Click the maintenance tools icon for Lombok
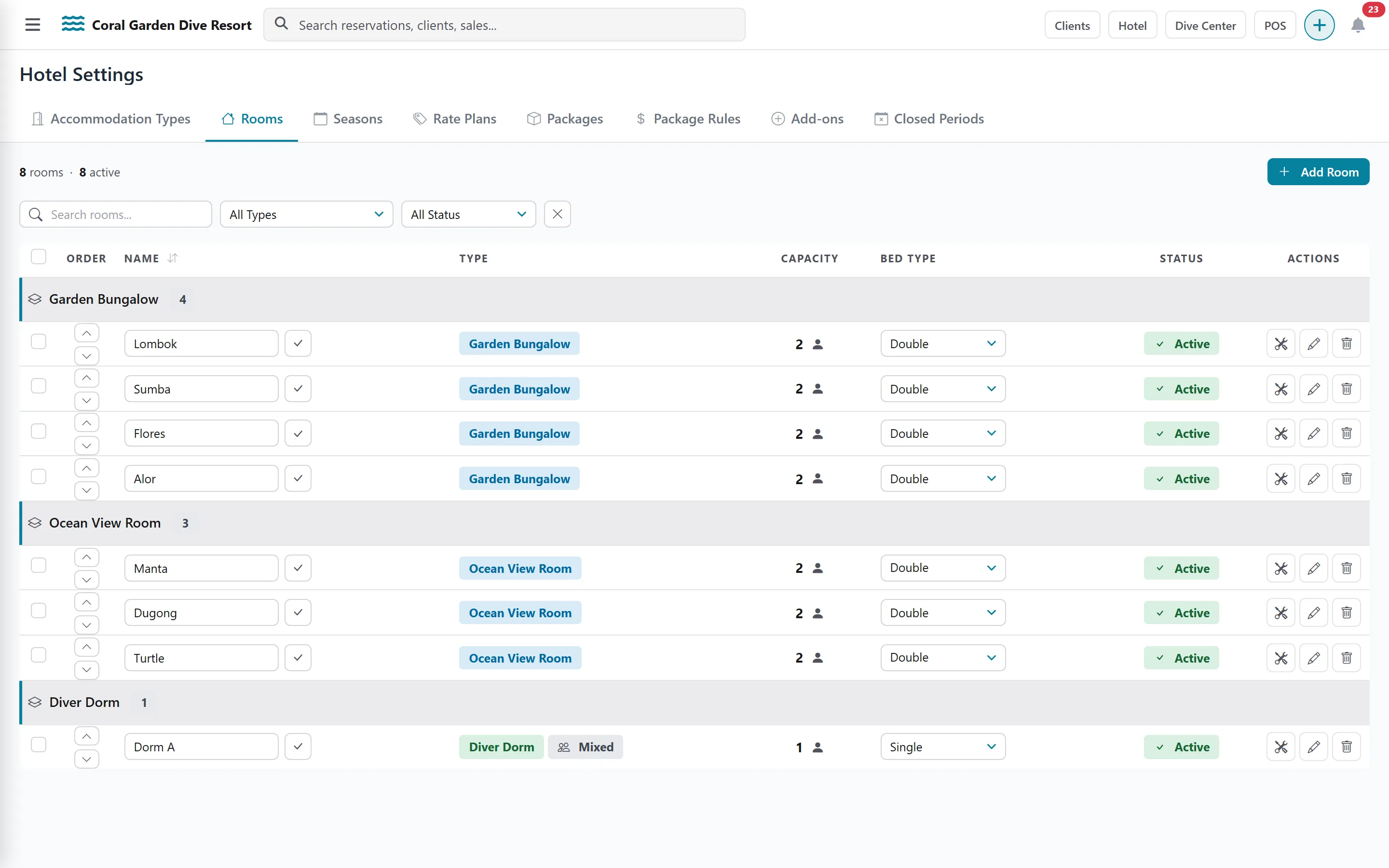Image resolution: width=1389 pixels, height=868 pixels. pos(1280,344)
